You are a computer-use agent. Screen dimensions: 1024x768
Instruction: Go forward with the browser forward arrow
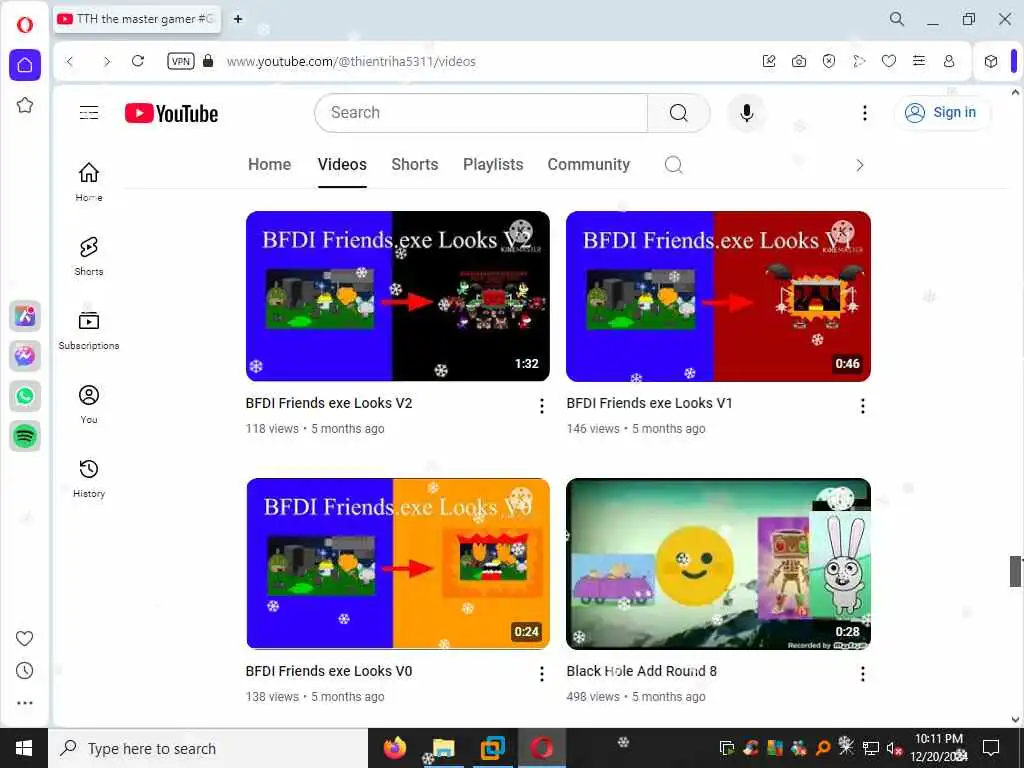coord(106,61)
